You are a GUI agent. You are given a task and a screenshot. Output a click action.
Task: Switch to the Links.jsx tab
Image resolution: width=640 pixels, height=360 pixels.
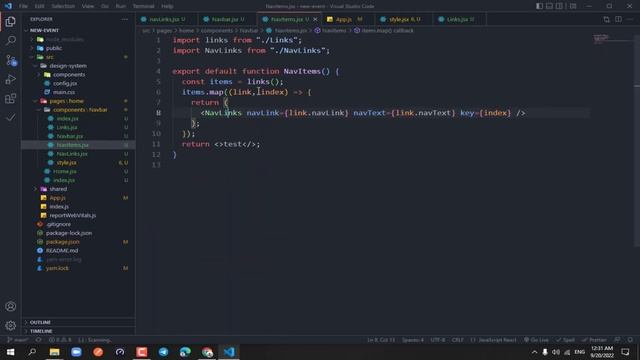coord(459,19)
